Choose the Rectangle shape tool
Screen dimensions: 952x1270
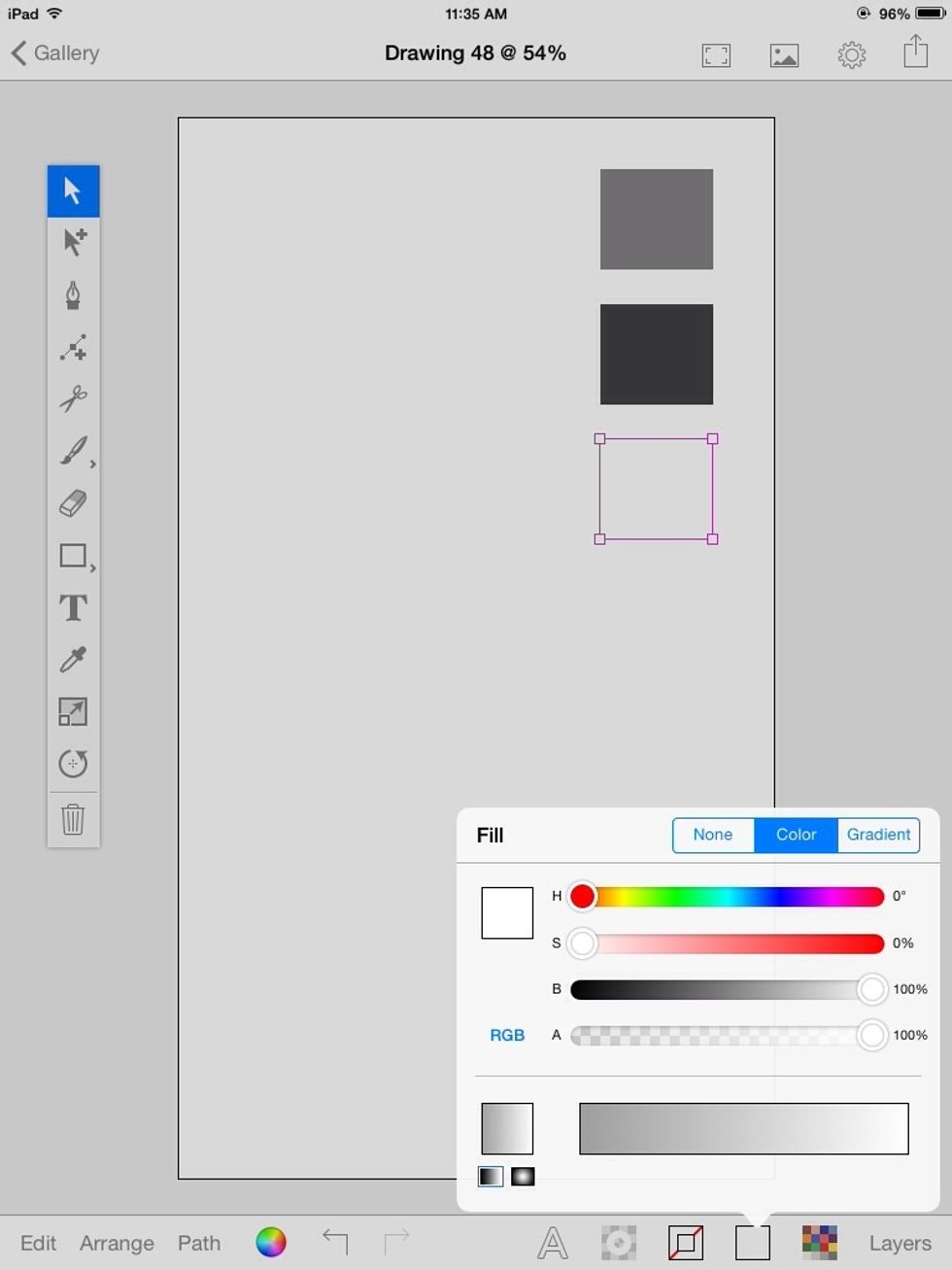73,556
